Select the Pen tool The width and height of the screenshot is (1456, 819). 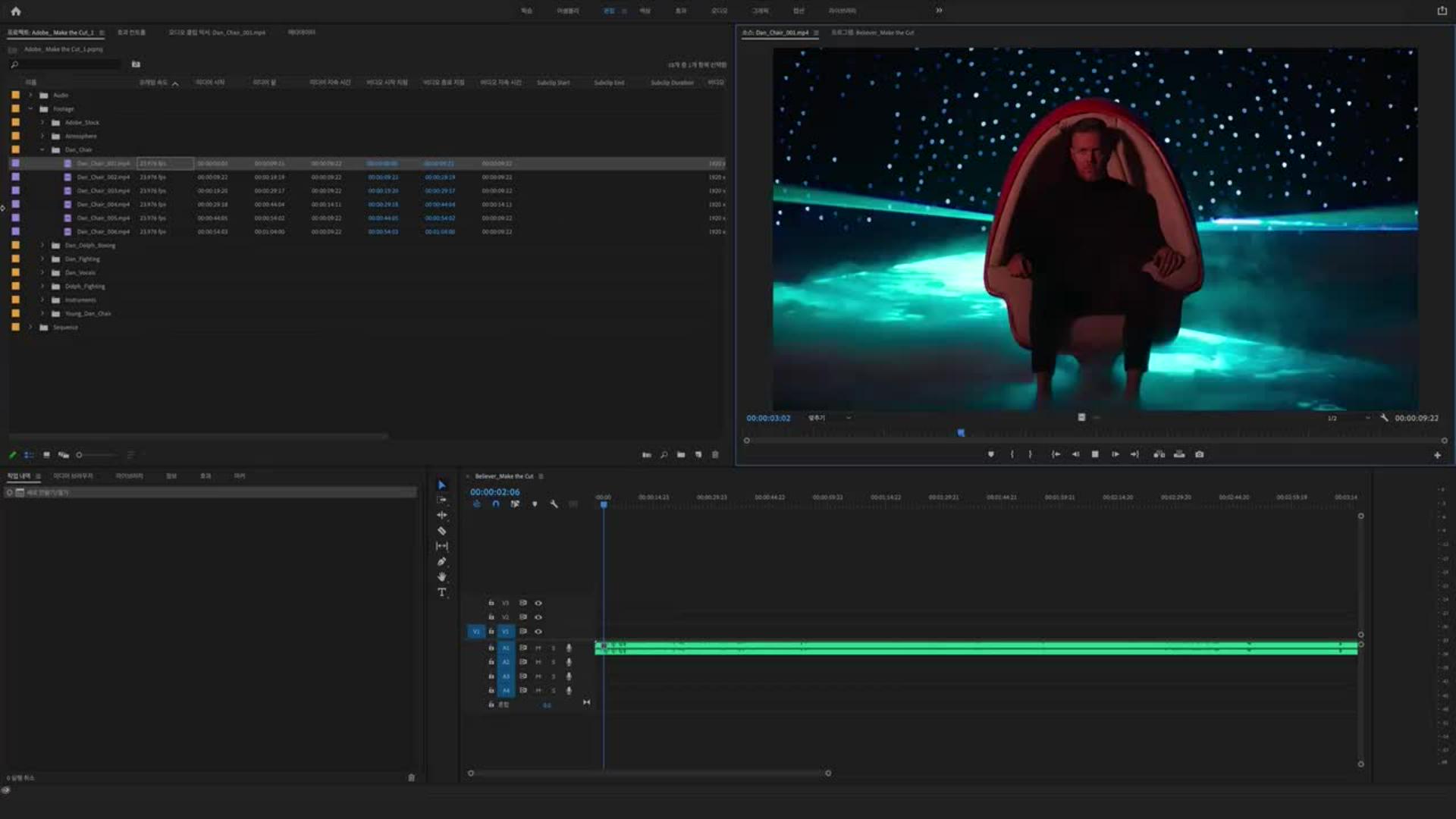441,562
